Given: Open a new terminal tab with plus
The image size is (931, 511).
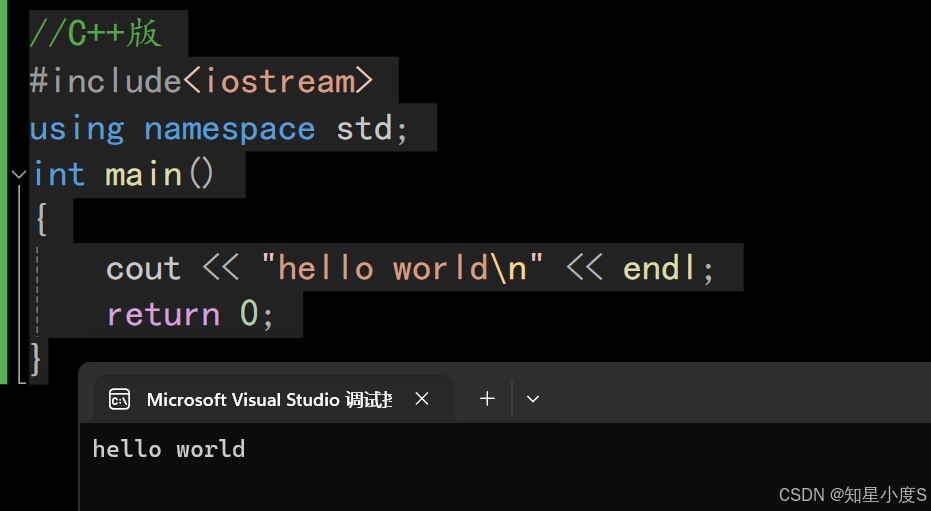Looking at the screenshot, I should [x=487, y=399].
